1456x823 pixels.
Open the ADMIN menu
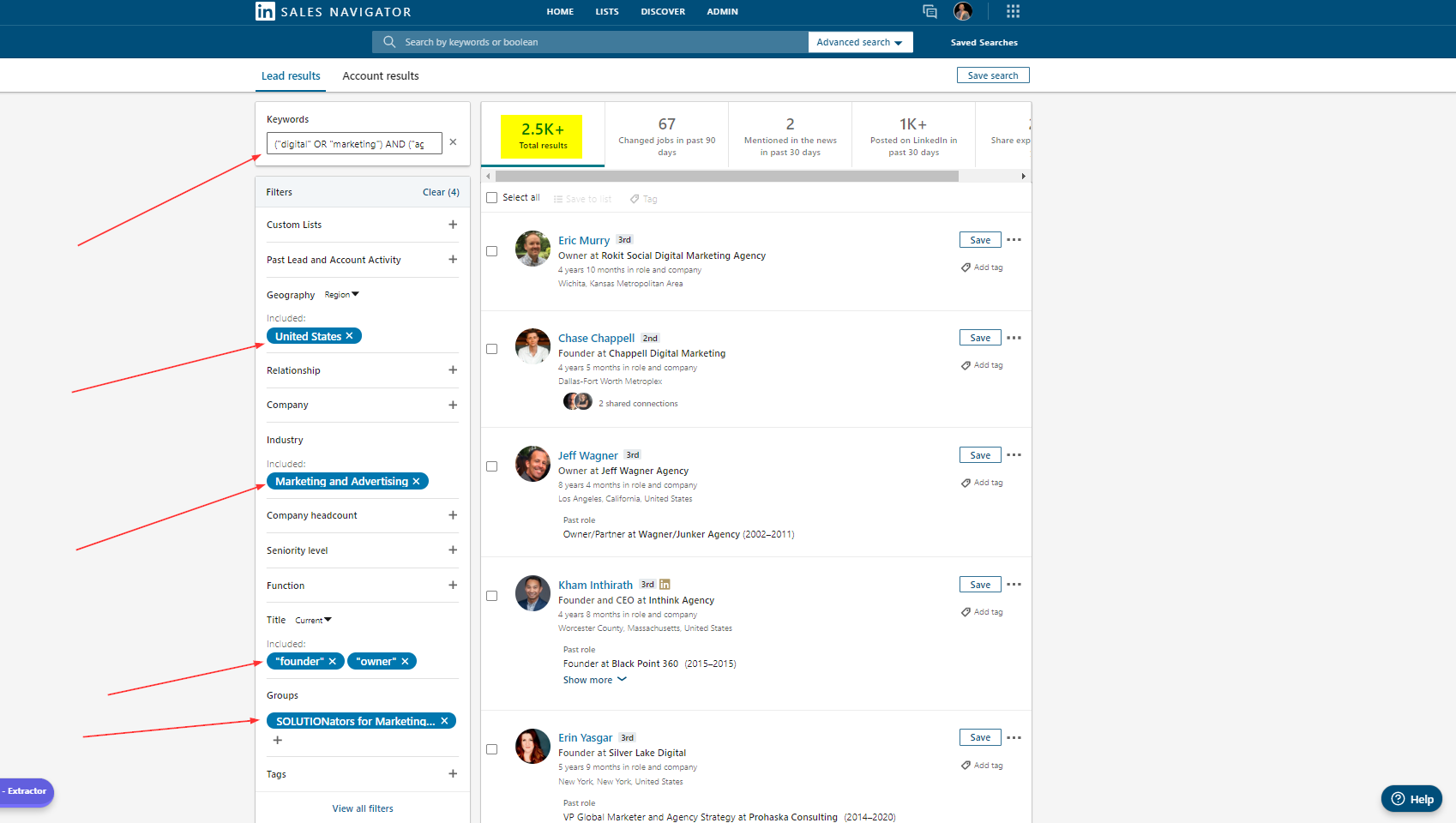tap(722, 12)
